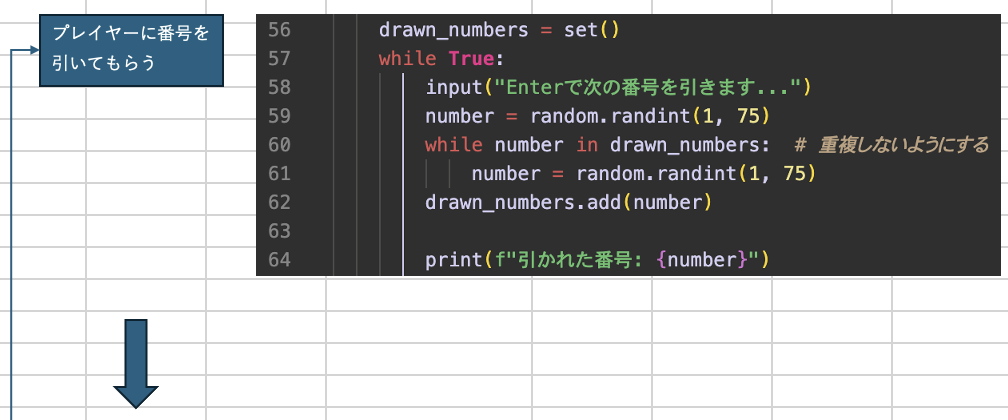Click the comment 重複しないようにする
This screenshot has width=1008, height=420.
pos(892,145)
